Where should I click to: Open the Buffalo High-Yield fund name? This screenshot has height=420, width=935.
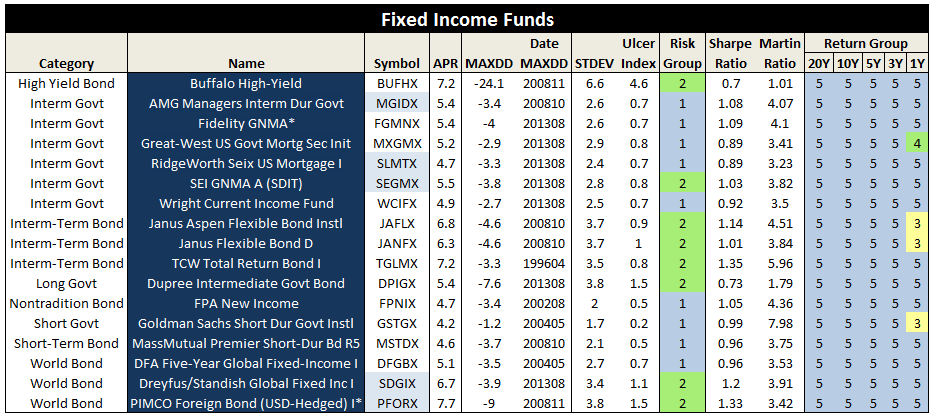coord(245,83)
